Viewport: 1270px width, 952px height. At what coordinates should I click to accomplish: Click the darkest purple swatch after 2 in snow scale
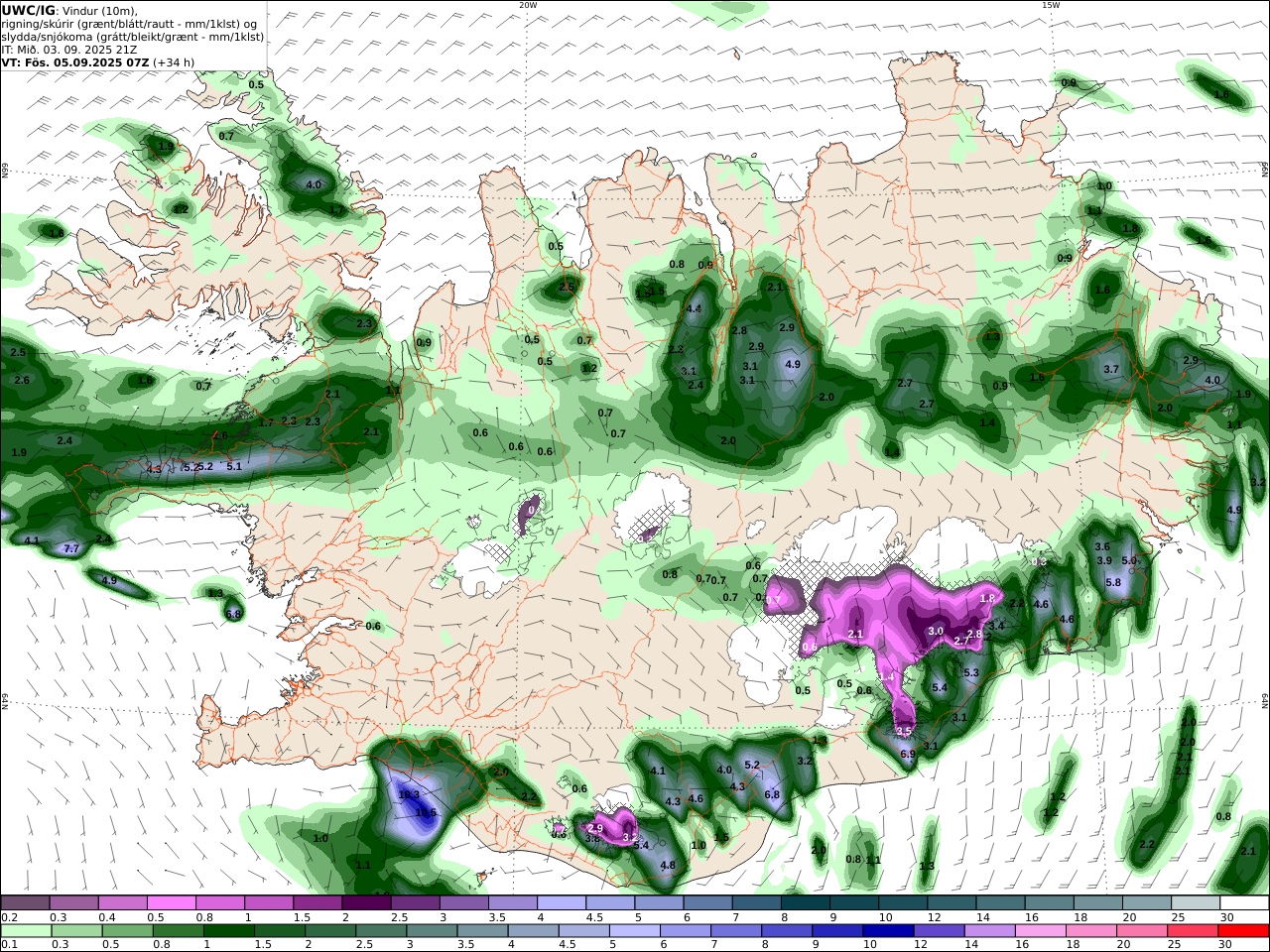(x=366, y=903)
